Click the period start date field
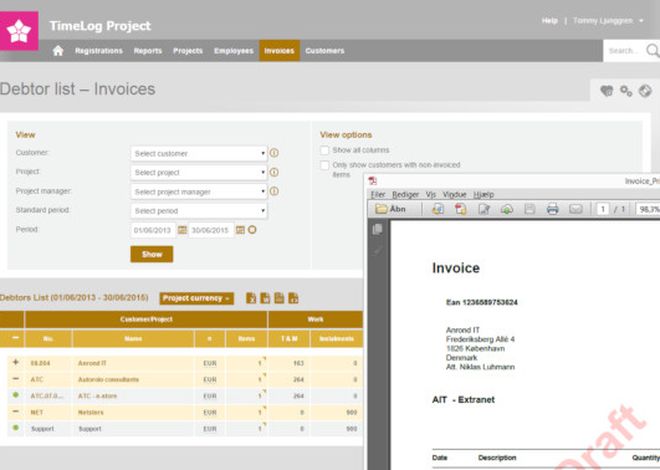 153,230
